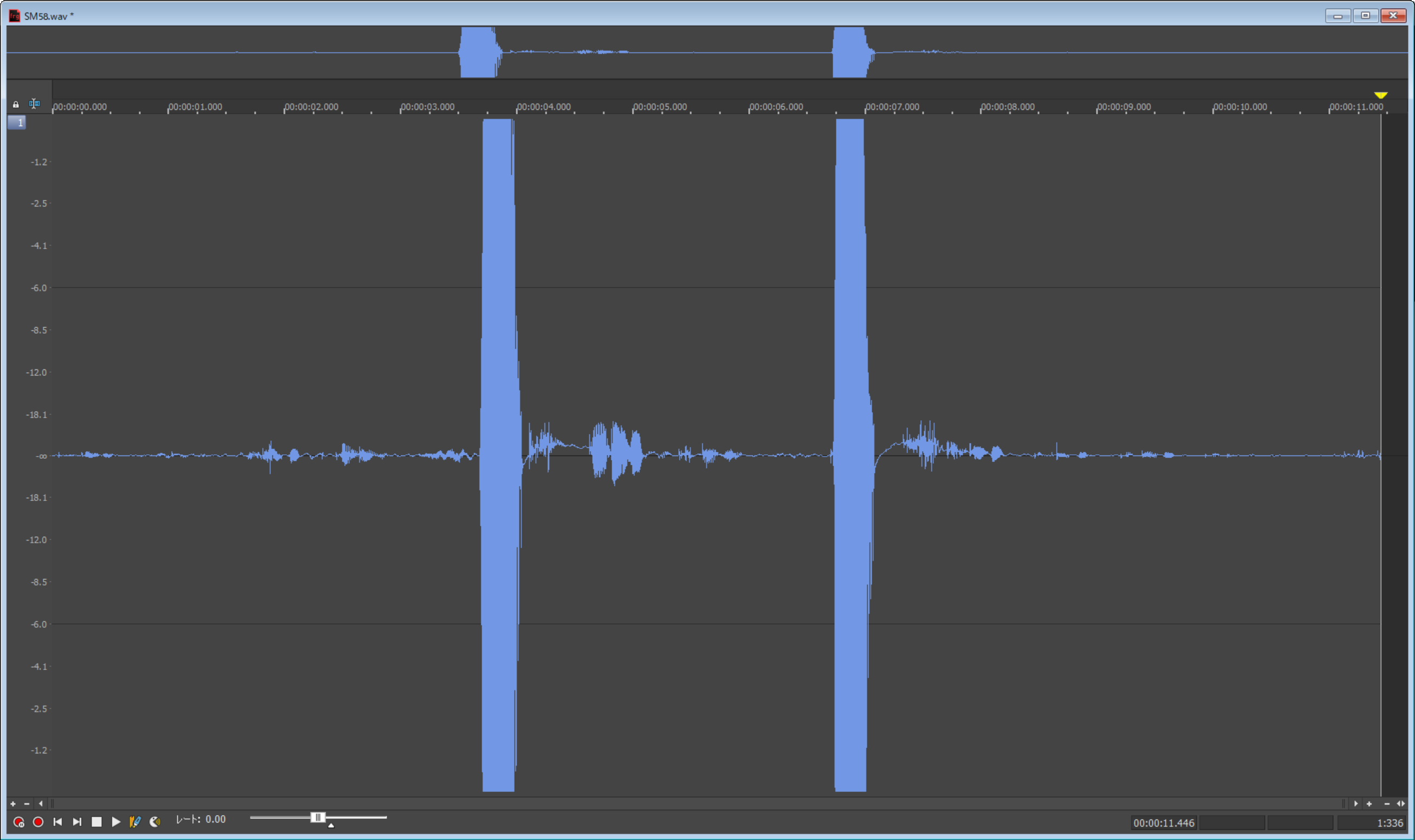Screen dimensions: 1415x840
Task: Click the yellow marker on the ruler
Action: tap(1380, 95)
